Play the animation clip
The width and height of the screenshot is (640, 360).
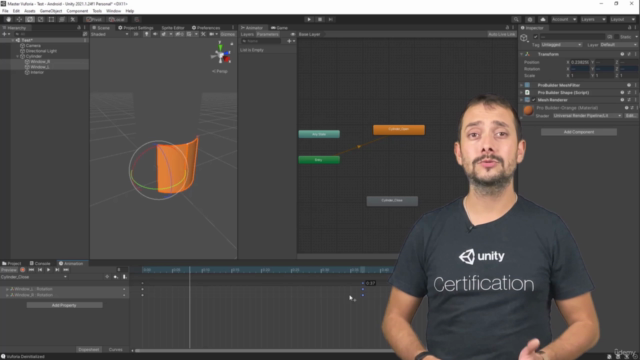[x=49, y=270]
